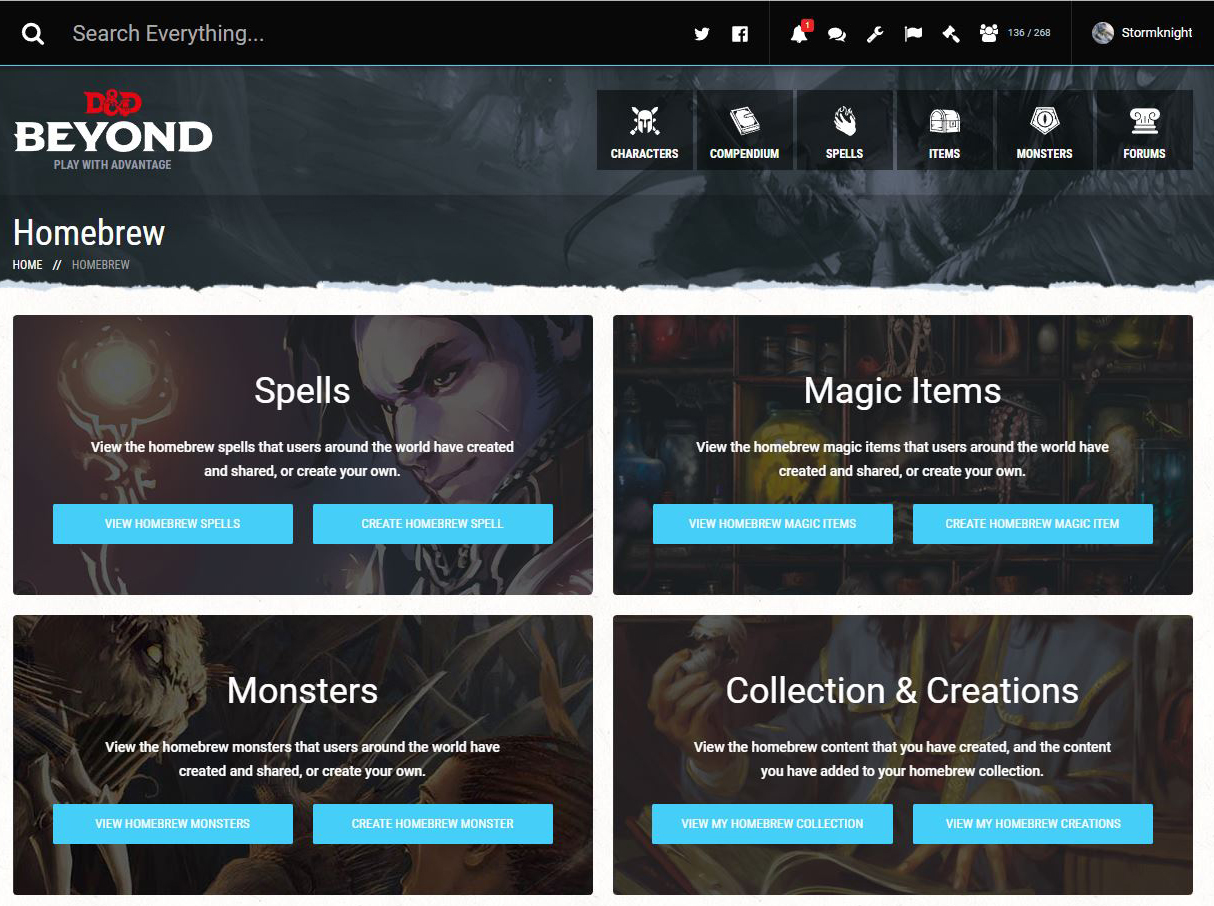Open the Compendium navigation tile
1214x906 pixels.
744,130
